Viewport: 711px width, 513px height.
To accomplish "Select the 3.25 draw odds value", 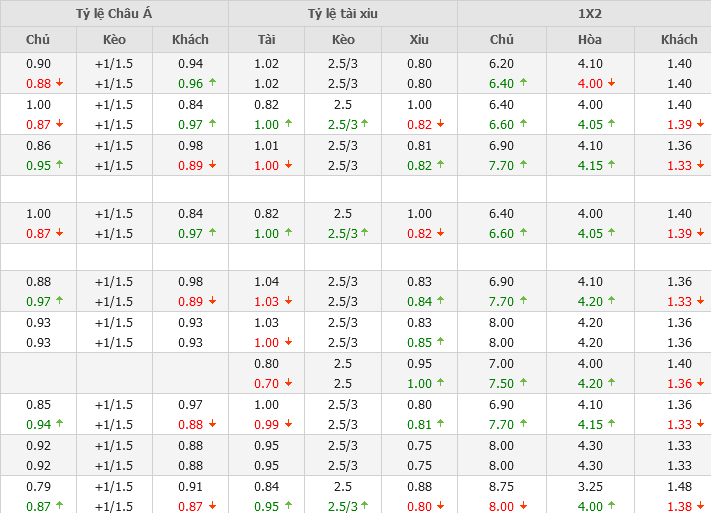I will pyautogui.click(x=590, y=487).
